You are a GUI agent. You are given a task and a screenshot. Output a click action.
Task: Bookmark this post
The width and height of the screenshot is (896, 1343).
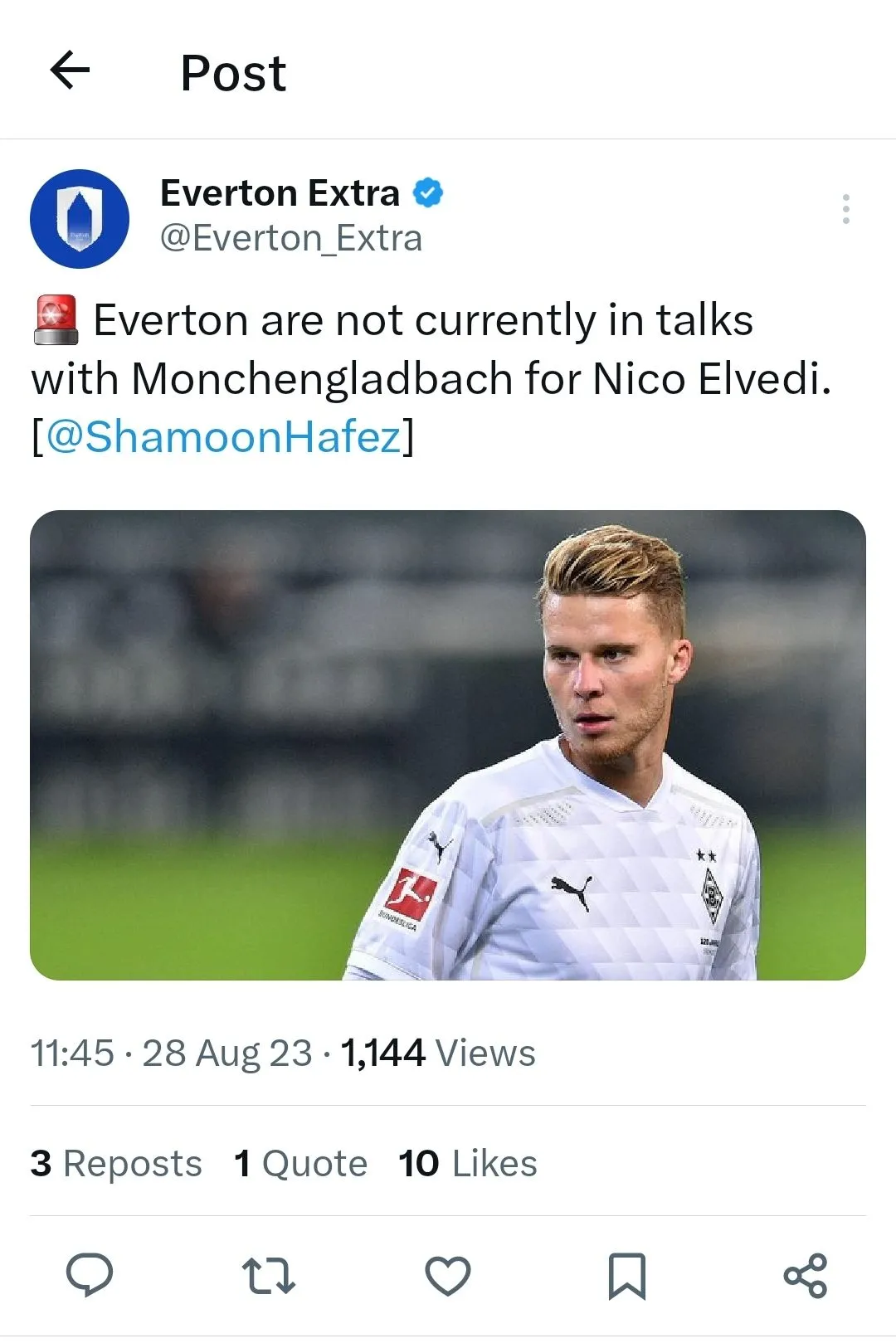[x=627, y=1275]
